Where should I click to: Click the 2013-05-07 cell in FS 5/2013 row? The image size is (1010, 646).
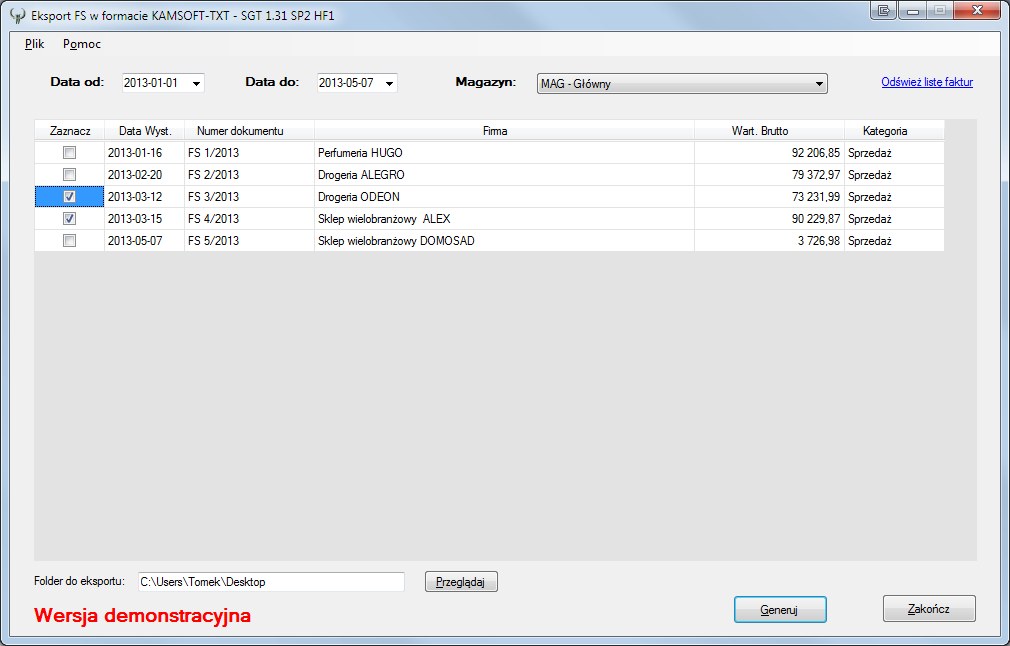(x=144, y=240)
